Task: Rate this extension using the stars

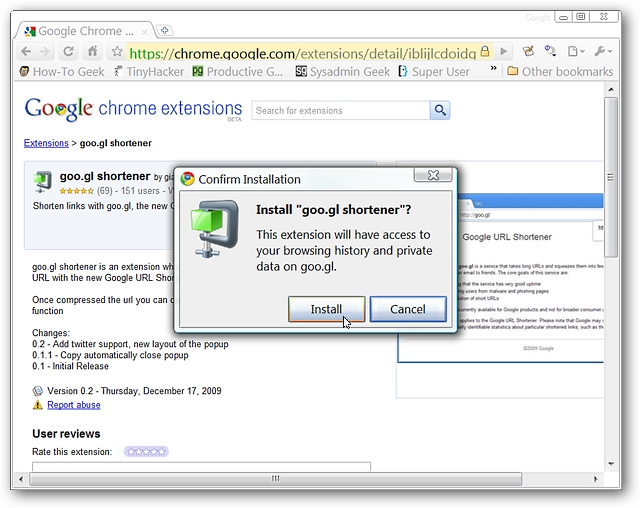Action: [146, 451]
